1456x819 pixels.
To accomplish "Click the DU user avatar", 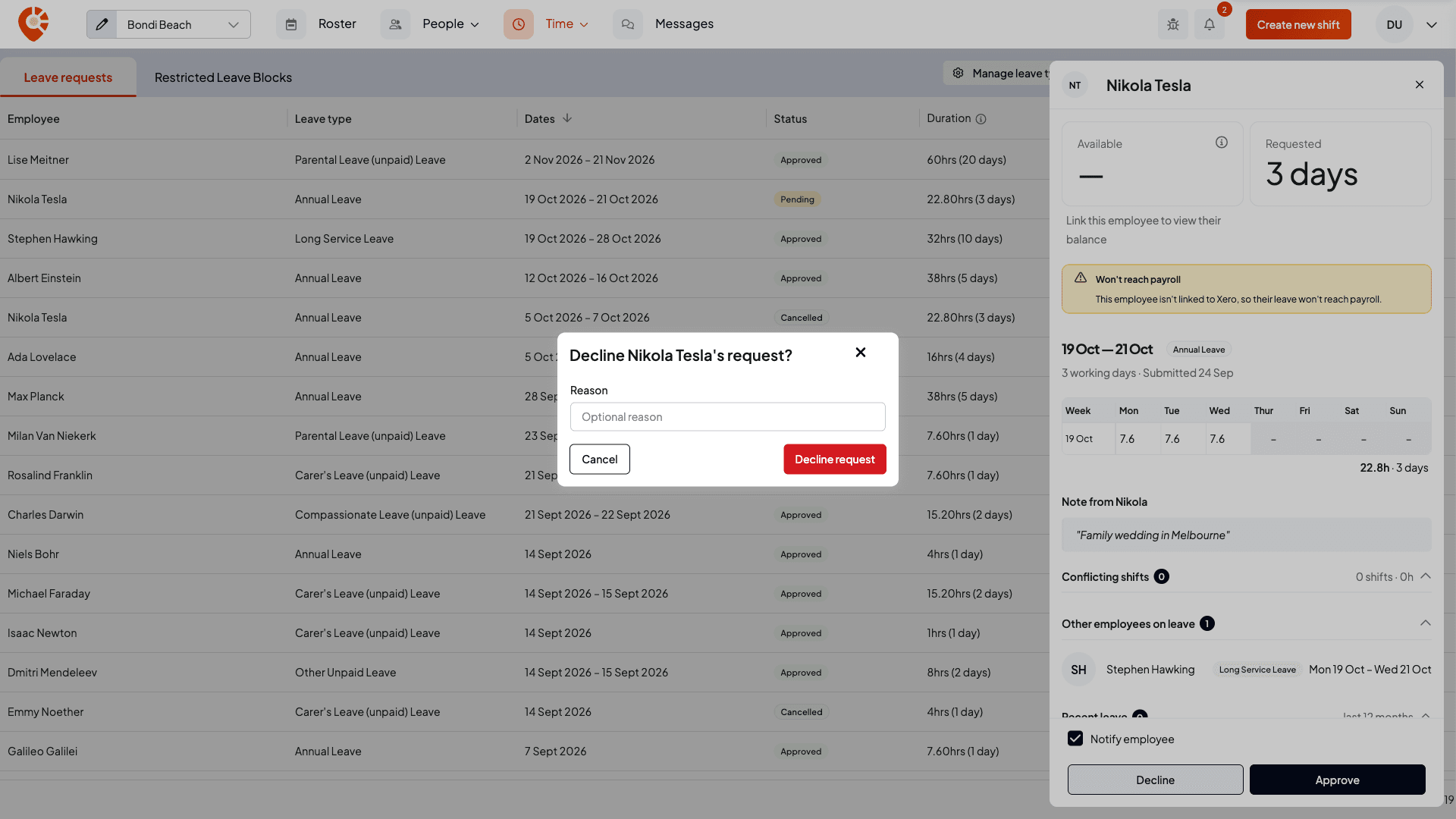I will [1395, 24].
